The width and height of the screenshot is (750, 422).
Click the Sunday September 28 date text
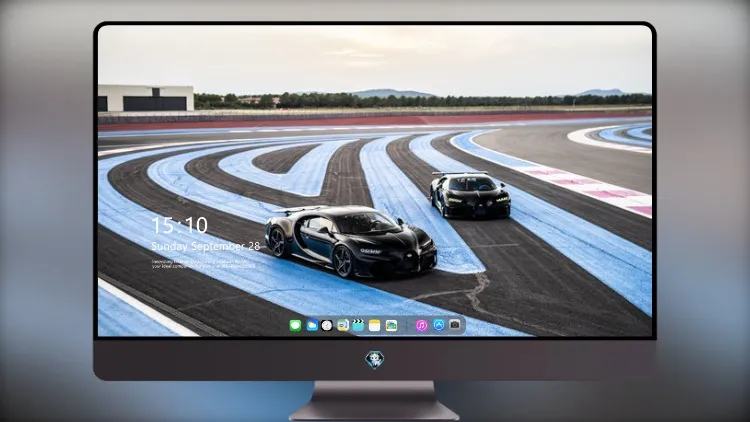(206, 246)
